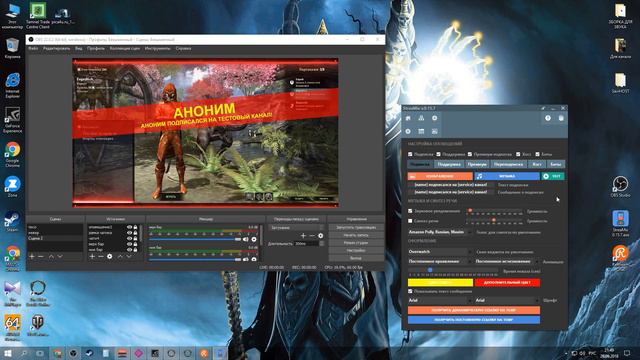Viewport: 640px width, 360px height.
Task: Lock the top source row with padlock icon
Action: pyautogui.click(x=136, y=227)
